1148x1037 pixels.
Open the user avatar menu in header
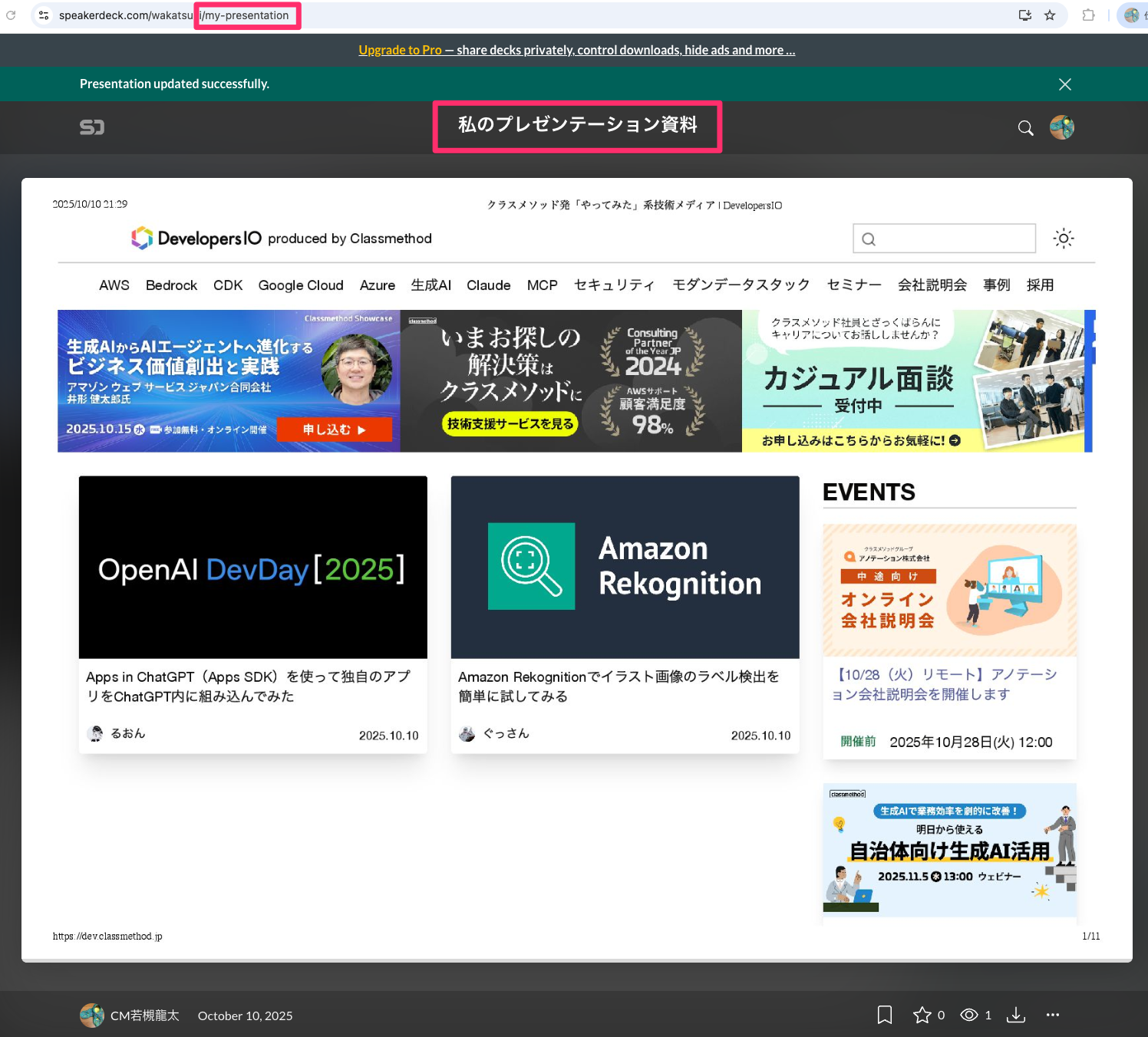1062,127
